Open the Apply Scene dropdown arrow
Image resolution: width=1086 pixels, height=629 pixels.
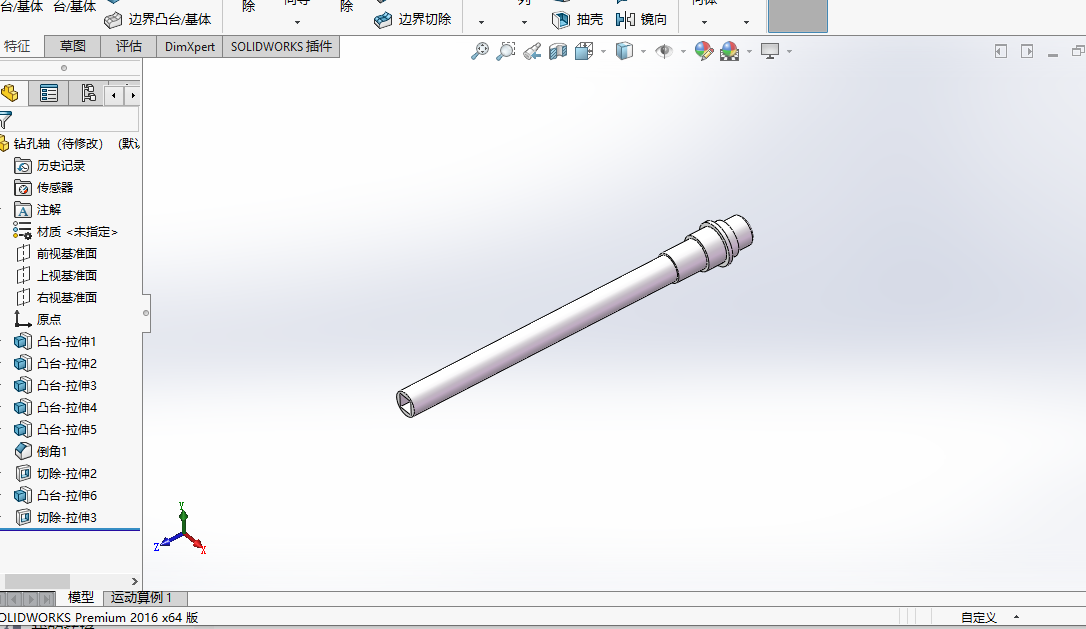click(x=749, y=51)
